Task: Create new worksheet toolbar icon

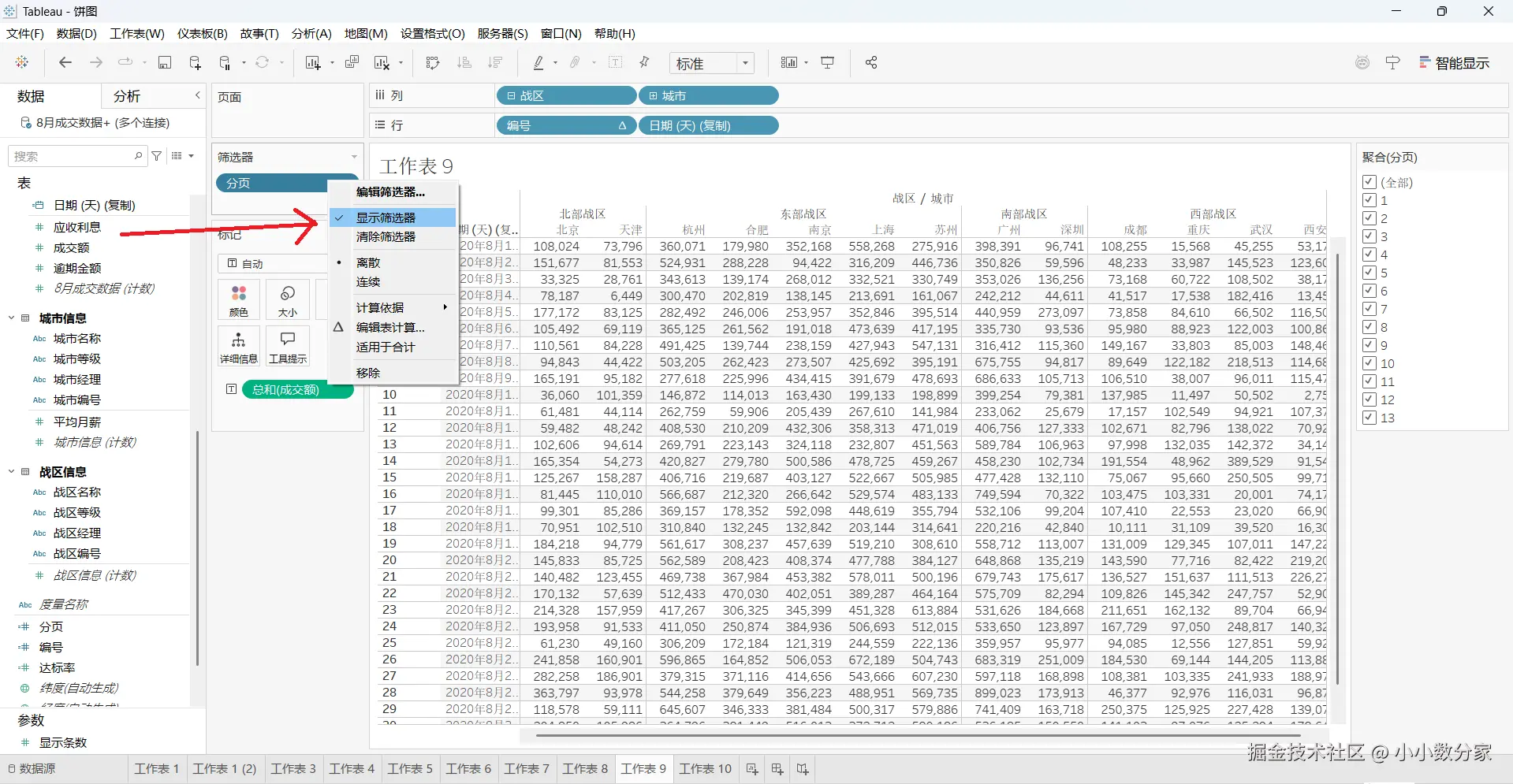Action: 313,63
